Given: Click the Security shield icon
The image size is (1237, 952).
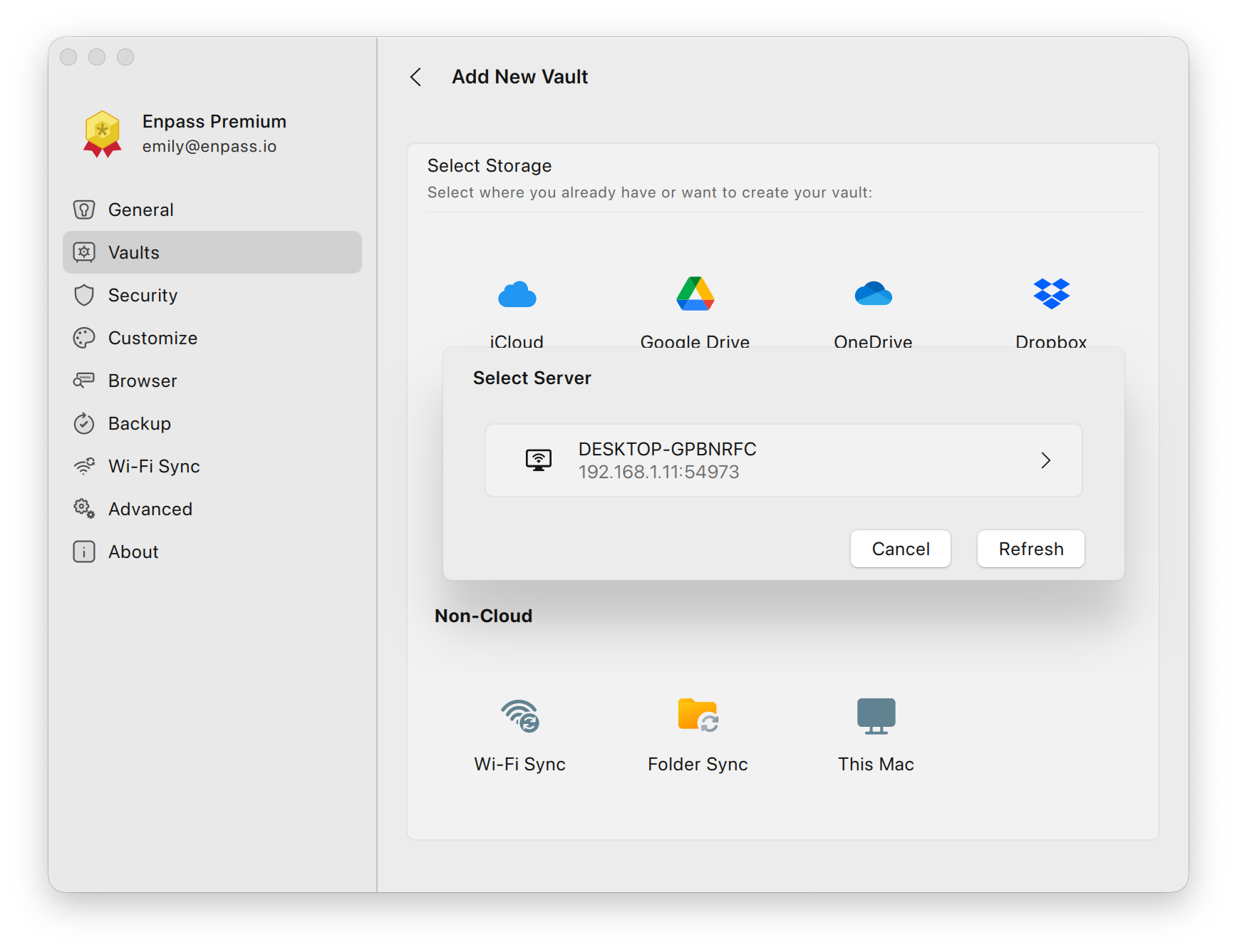Looking at the screenshot, I should pos(84,295).
